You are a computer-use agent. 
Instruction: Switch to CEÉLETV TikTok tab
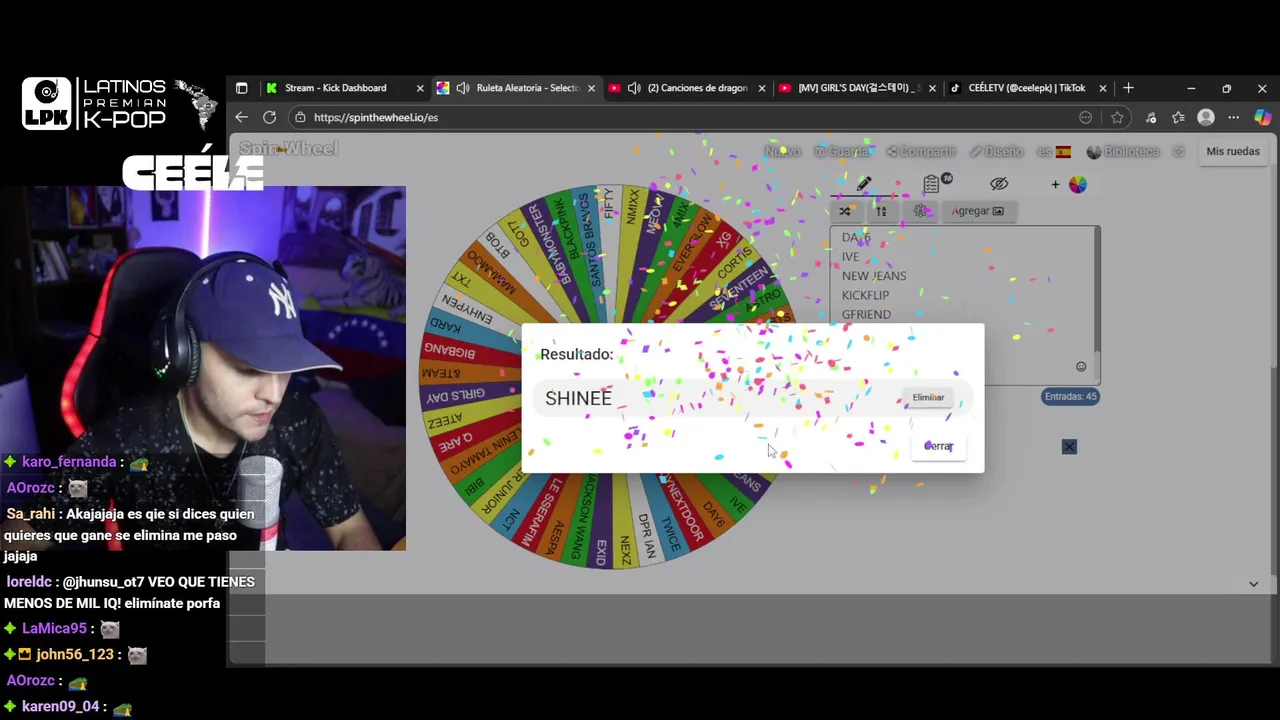(x=1026, y=88)
